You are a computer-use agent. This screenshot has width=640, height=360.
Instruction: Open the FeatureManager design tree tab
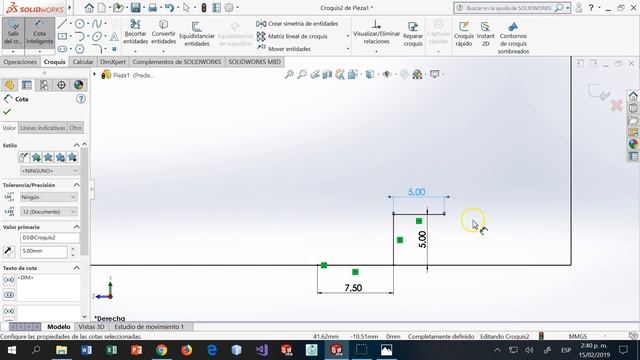click(x=9, y=85)
